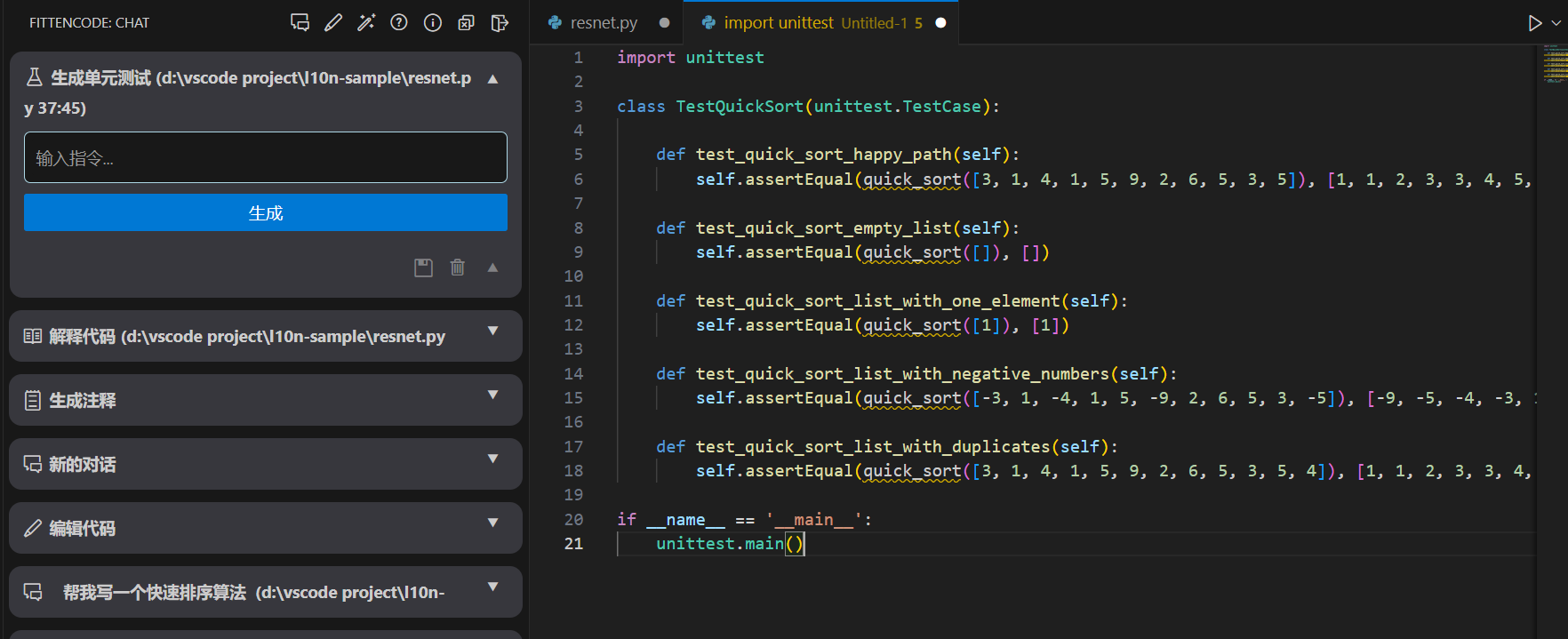This screenshot has width=1568, height=639.
Task: Expand the 新的对话 conversation entry
Action: coord(492,459)
